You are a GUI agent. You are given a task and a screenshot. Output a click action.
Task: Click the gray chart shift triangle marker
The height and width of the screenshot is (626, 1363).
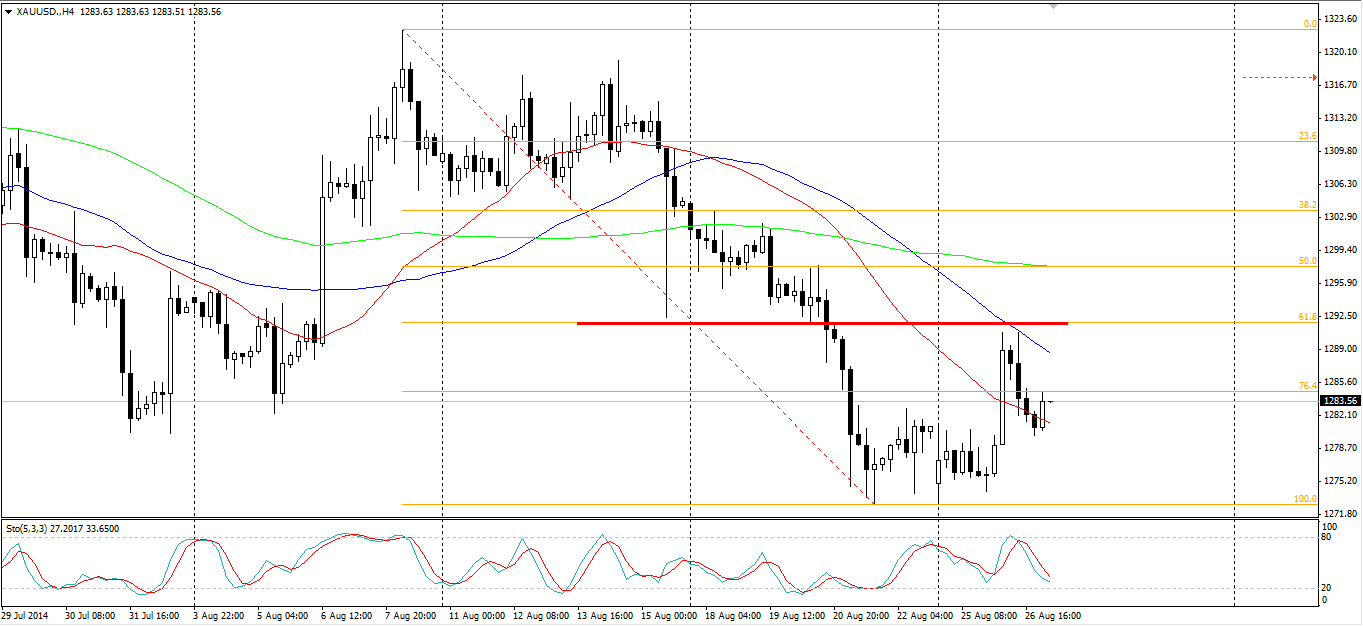[1053, 6]
